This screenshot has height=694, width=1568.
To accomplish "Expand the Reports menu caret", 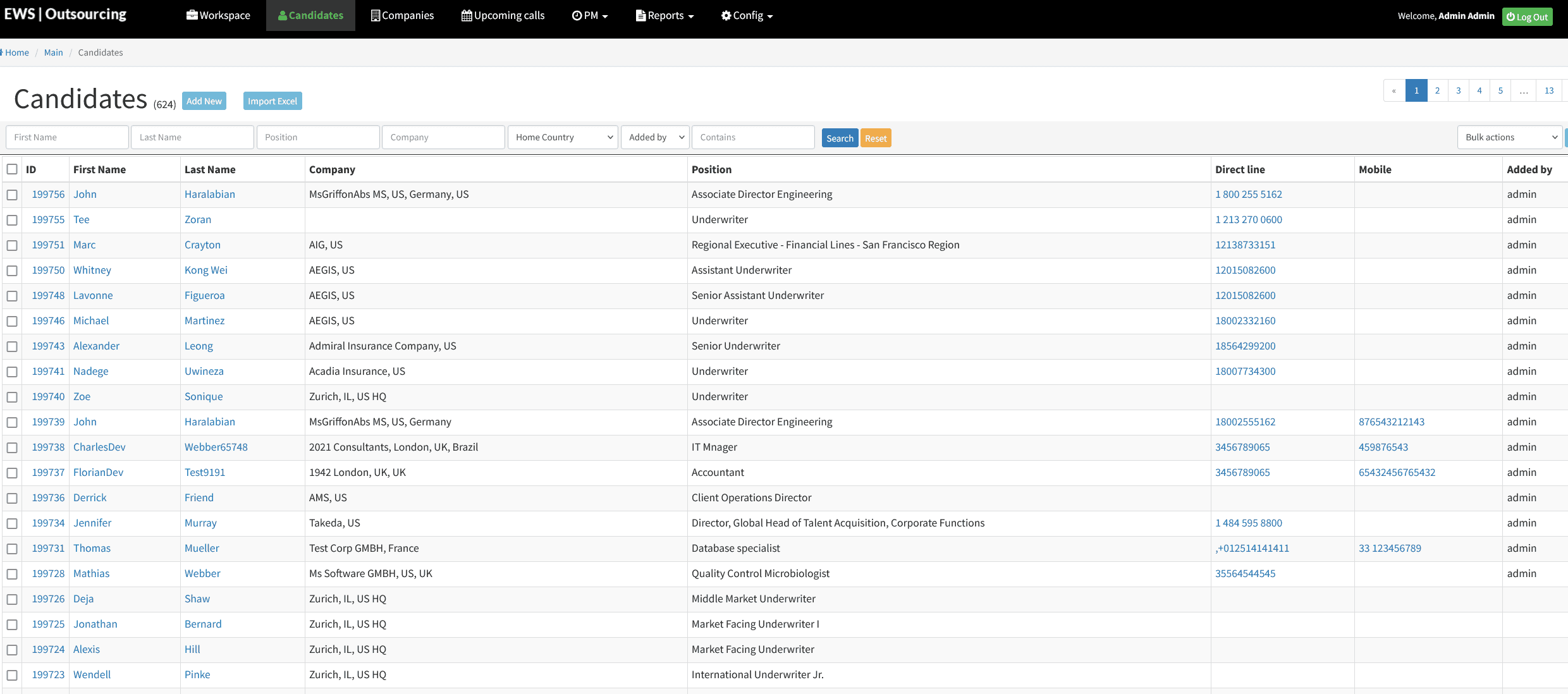I will tap(691, 16).
